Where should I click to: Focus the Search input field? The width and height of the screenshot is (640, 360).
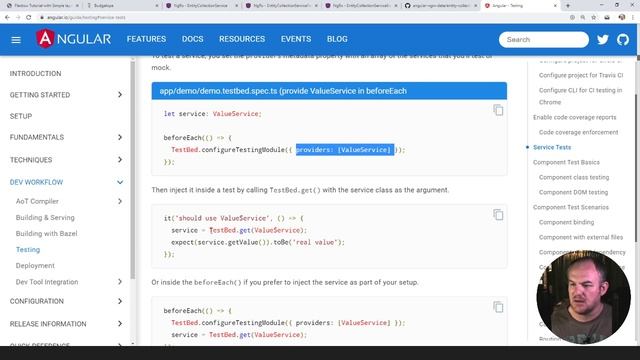(x=544, y=40)
